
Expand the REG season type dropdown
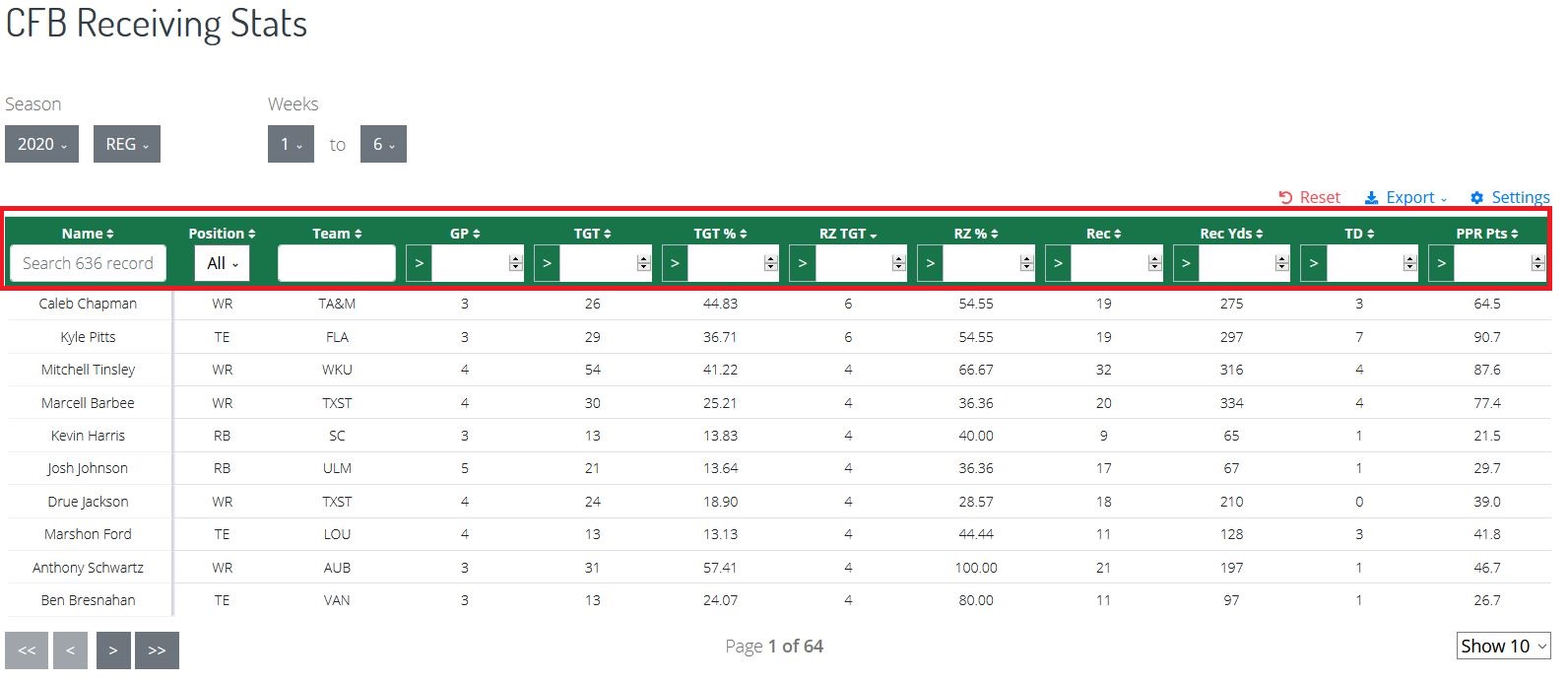coord(127,144)
